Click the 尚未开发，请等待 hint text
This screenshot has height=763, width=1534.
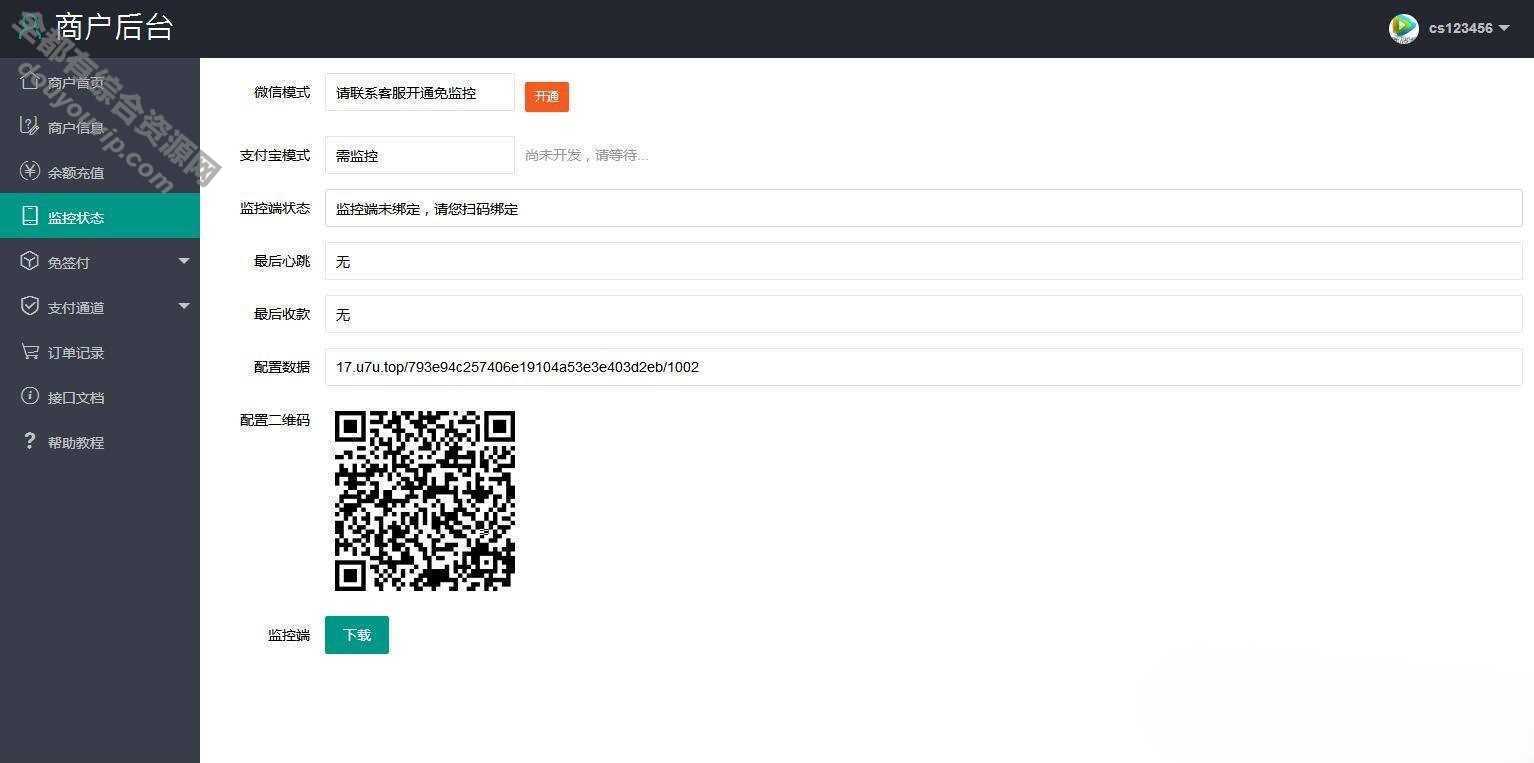click(x=586, y=155)
